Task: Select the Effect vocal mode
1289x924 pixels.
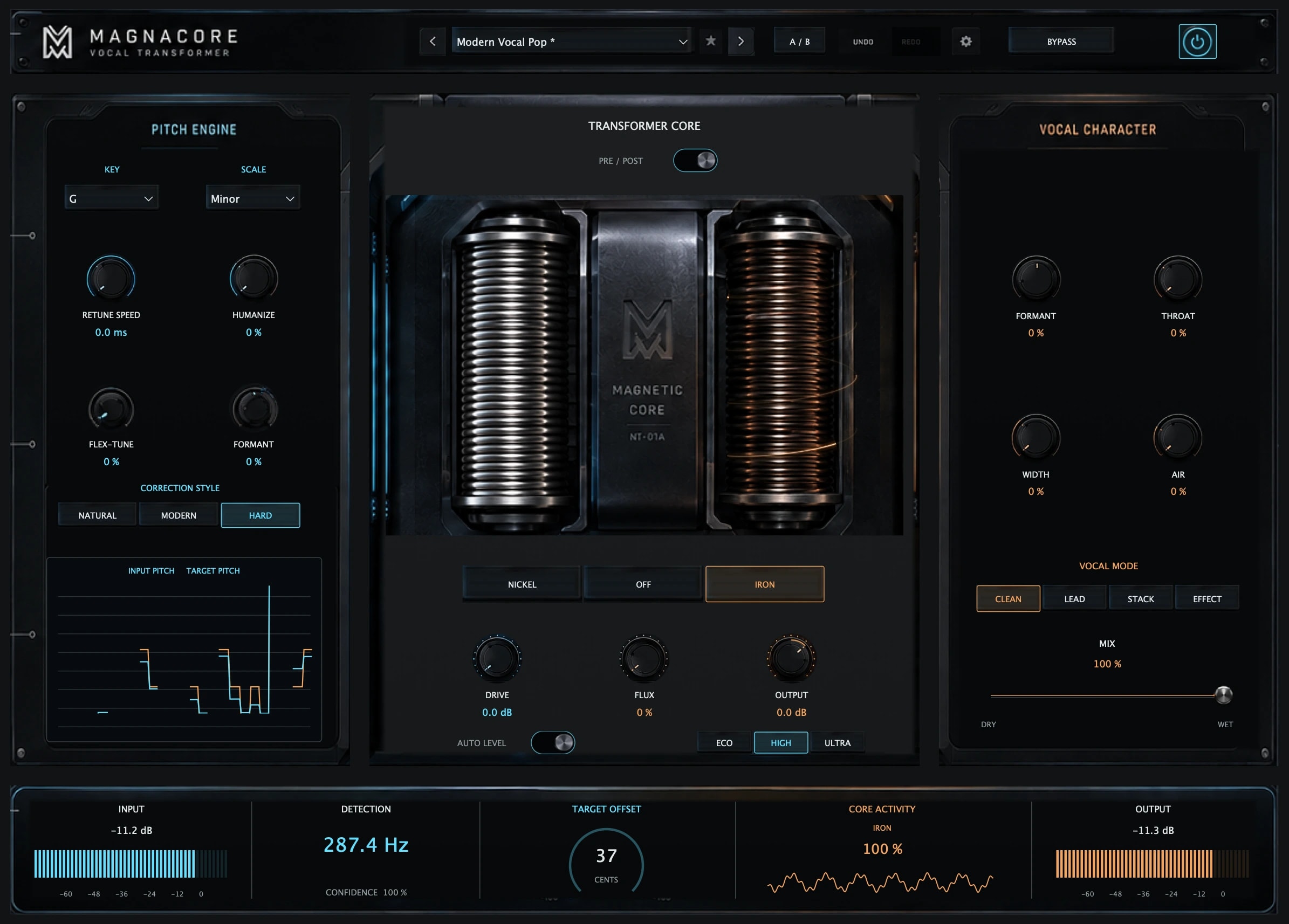Action: tap(1206, 598)
